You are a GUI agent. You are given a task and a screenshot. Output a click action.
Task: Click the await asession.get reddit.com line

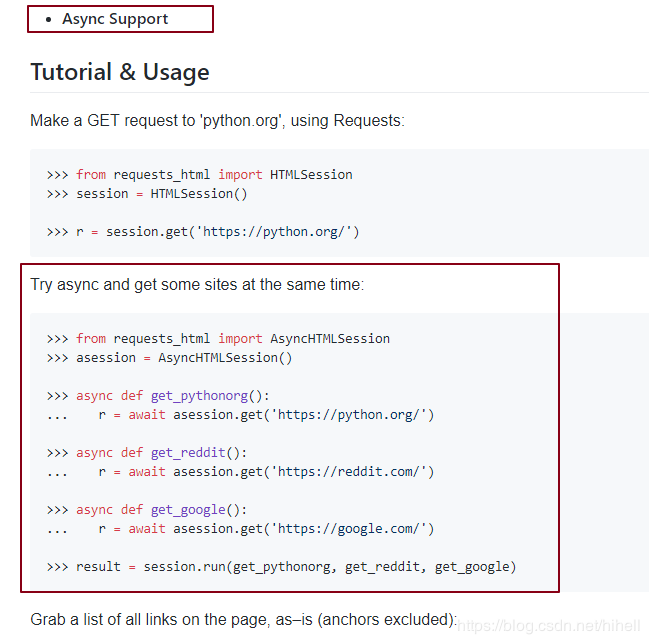click(266, 471)
